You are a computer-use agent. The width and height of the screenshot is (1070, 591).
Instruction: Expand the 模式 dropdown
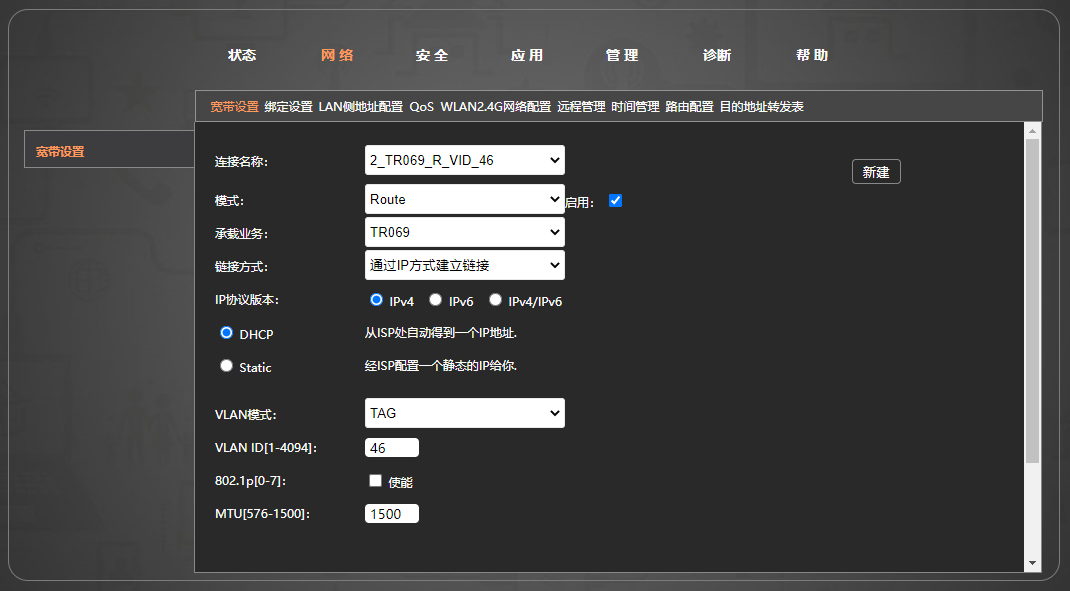coord(464,199)
